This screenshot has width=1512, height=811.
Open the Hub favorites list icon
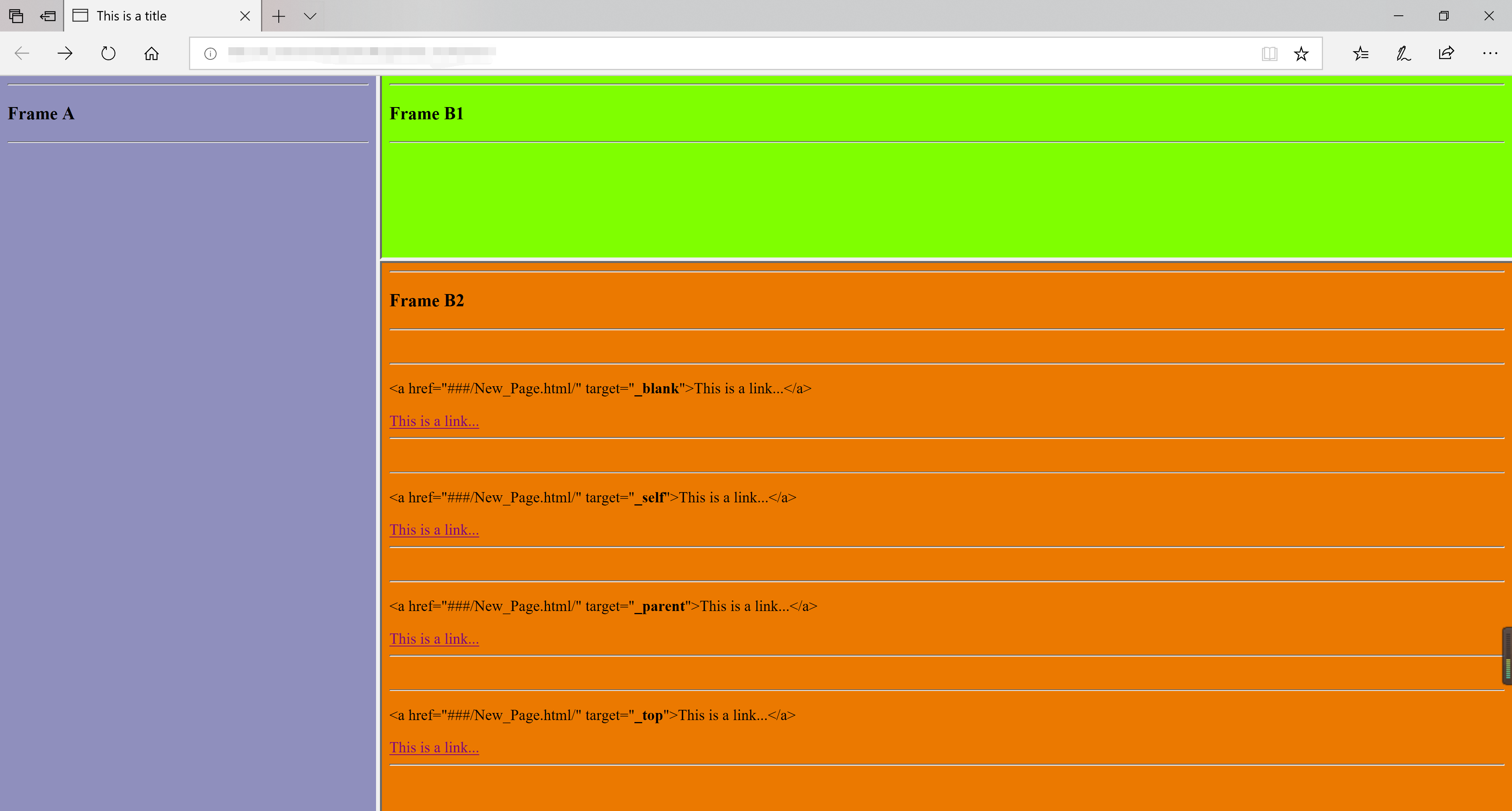tap(1360, 54)
